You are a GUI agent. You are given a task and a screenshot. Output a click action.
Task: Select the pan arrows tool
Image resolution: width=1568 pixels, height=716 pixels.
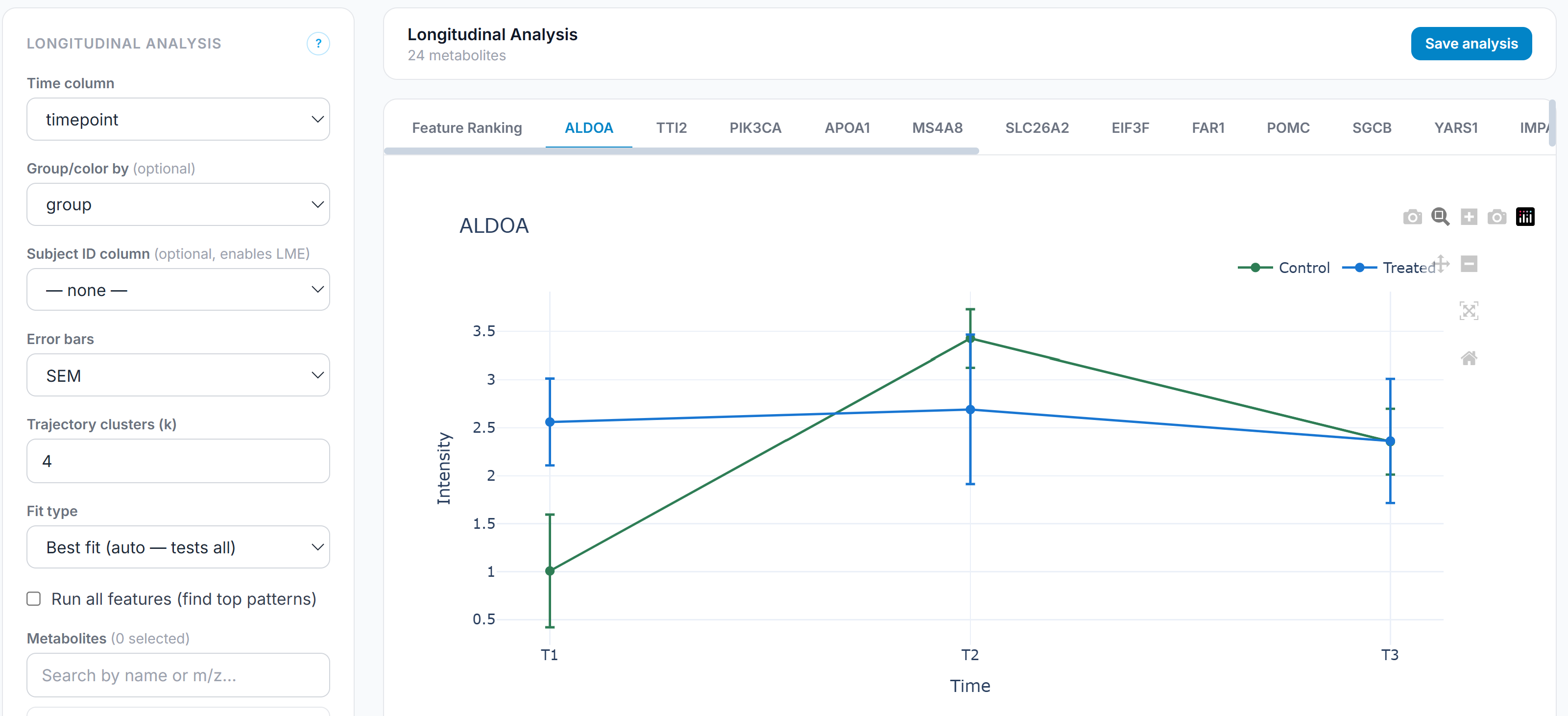click(1441, 264)
